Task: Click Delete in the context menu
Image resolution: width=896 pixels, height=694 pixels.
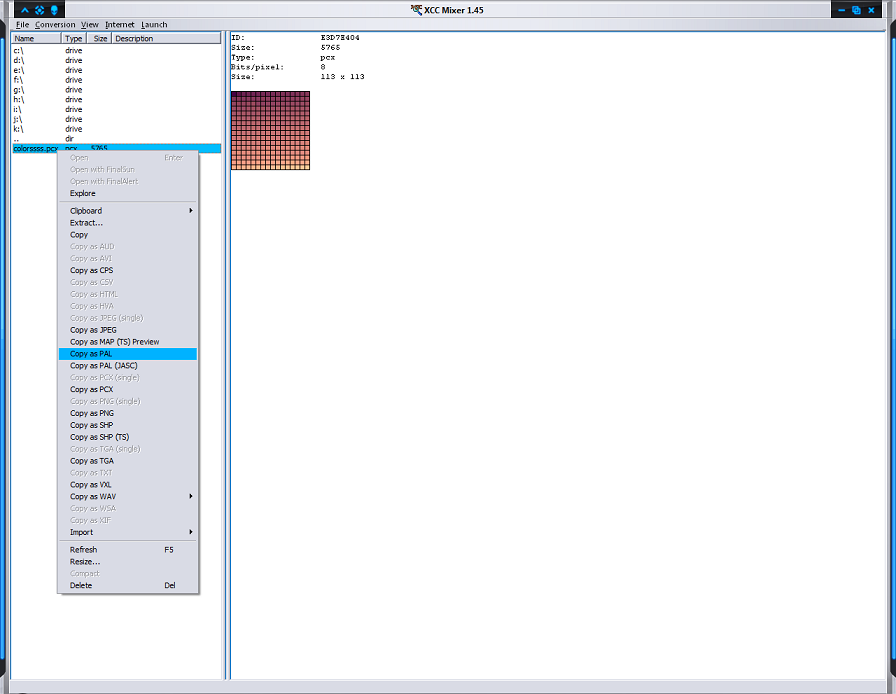Action: tap(81, 585)
